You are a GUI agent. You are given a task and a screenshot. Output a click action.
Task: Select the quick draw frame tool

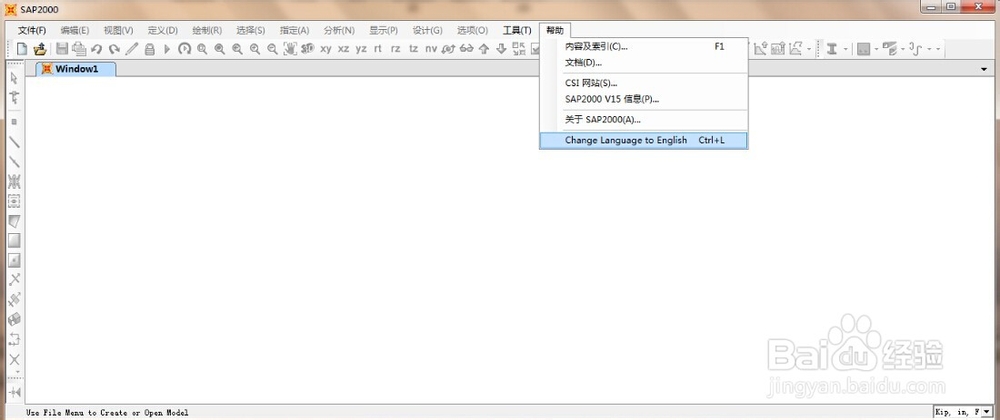coord(14,162)
